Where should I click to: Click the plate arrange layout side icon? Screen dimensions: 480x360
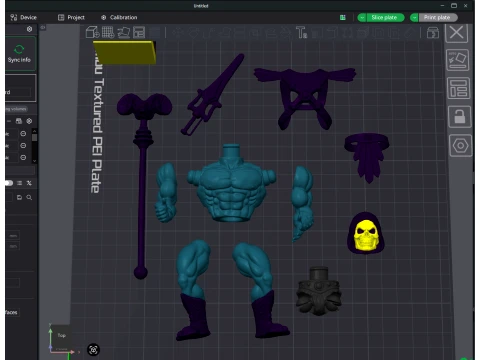pyautogui.click(x=458, y=88)
